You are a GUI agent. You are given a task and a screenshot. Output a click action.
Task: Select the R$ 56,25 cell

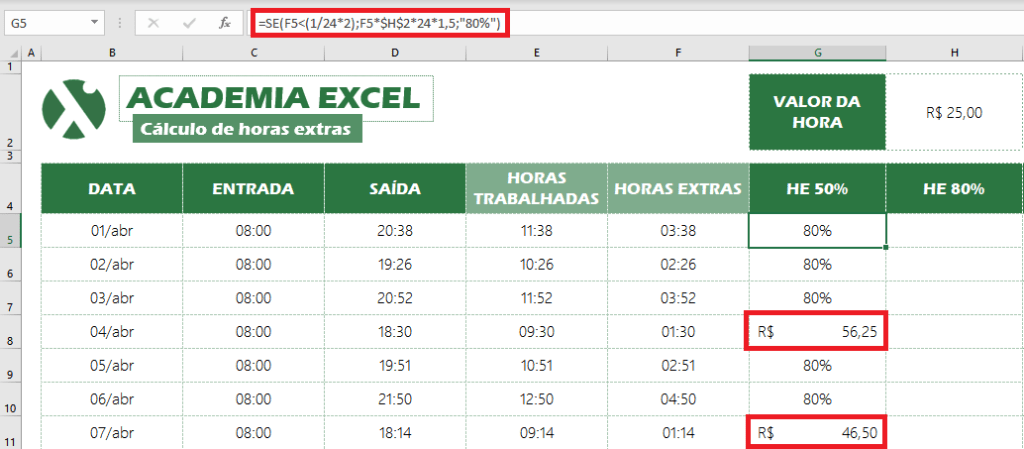coord(817,332)
